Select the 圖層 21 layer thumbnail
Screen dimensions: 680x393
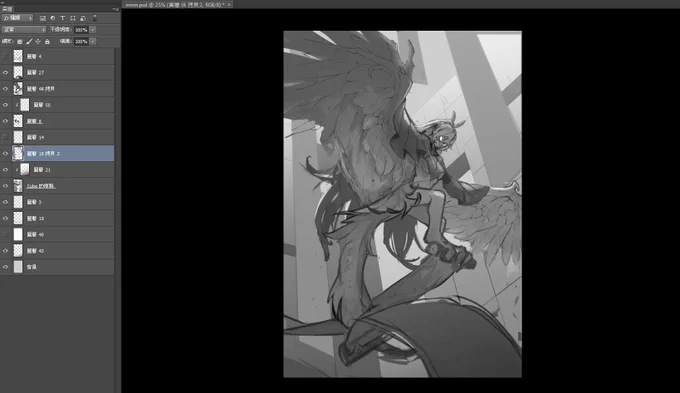[25, 170]
